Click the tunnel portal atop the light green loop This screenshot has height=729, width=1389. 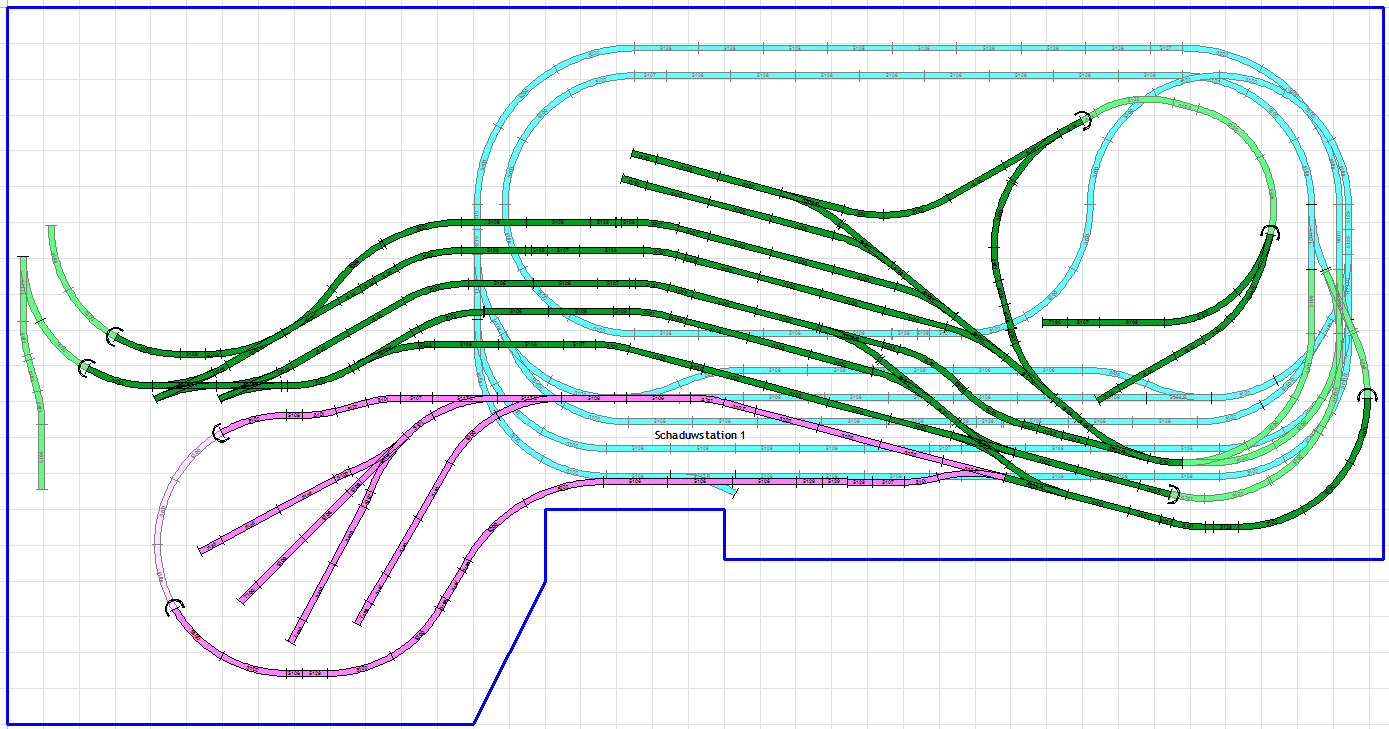(1082, 121)
